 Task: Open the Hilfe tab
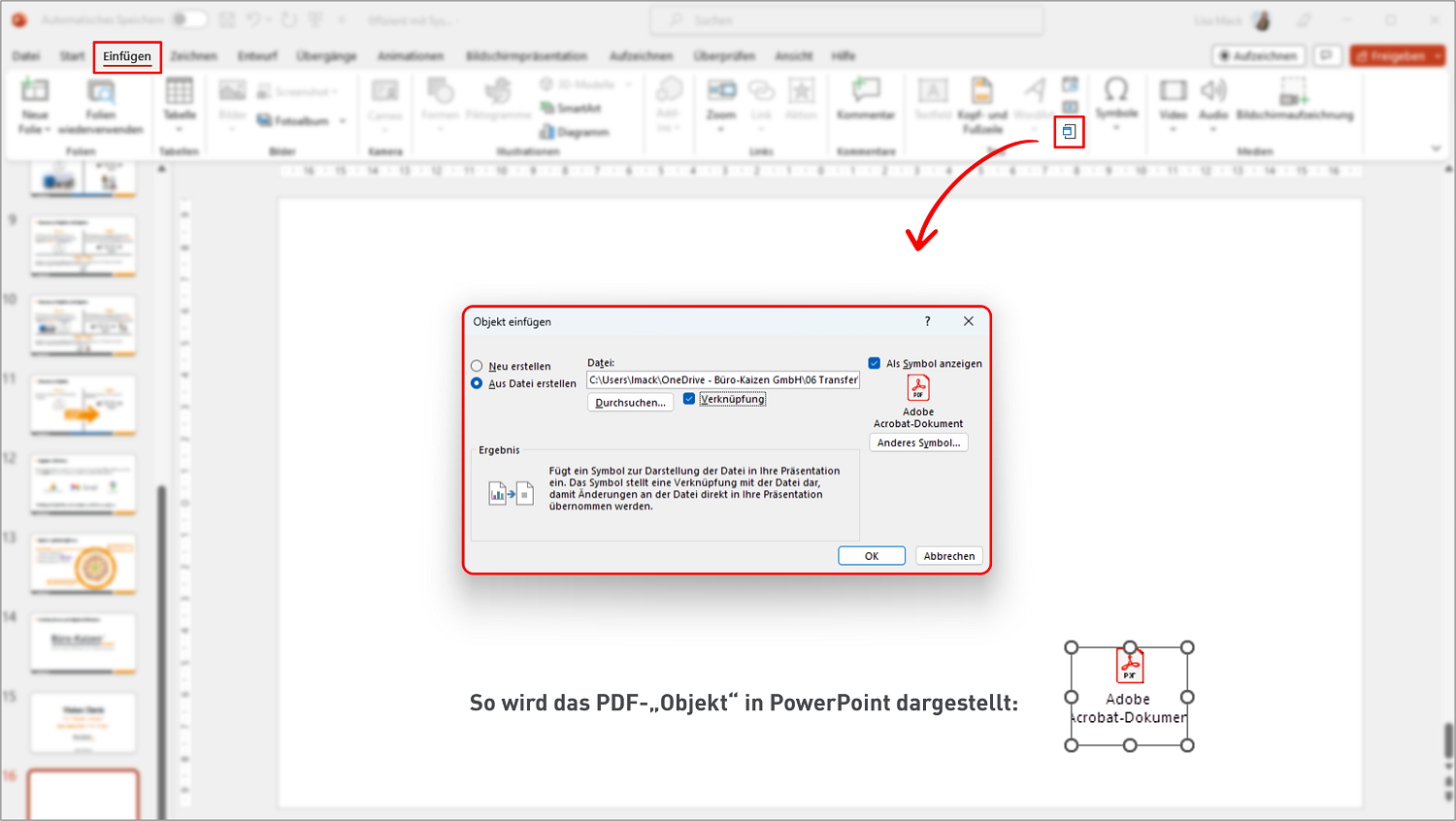click(843, 56)
